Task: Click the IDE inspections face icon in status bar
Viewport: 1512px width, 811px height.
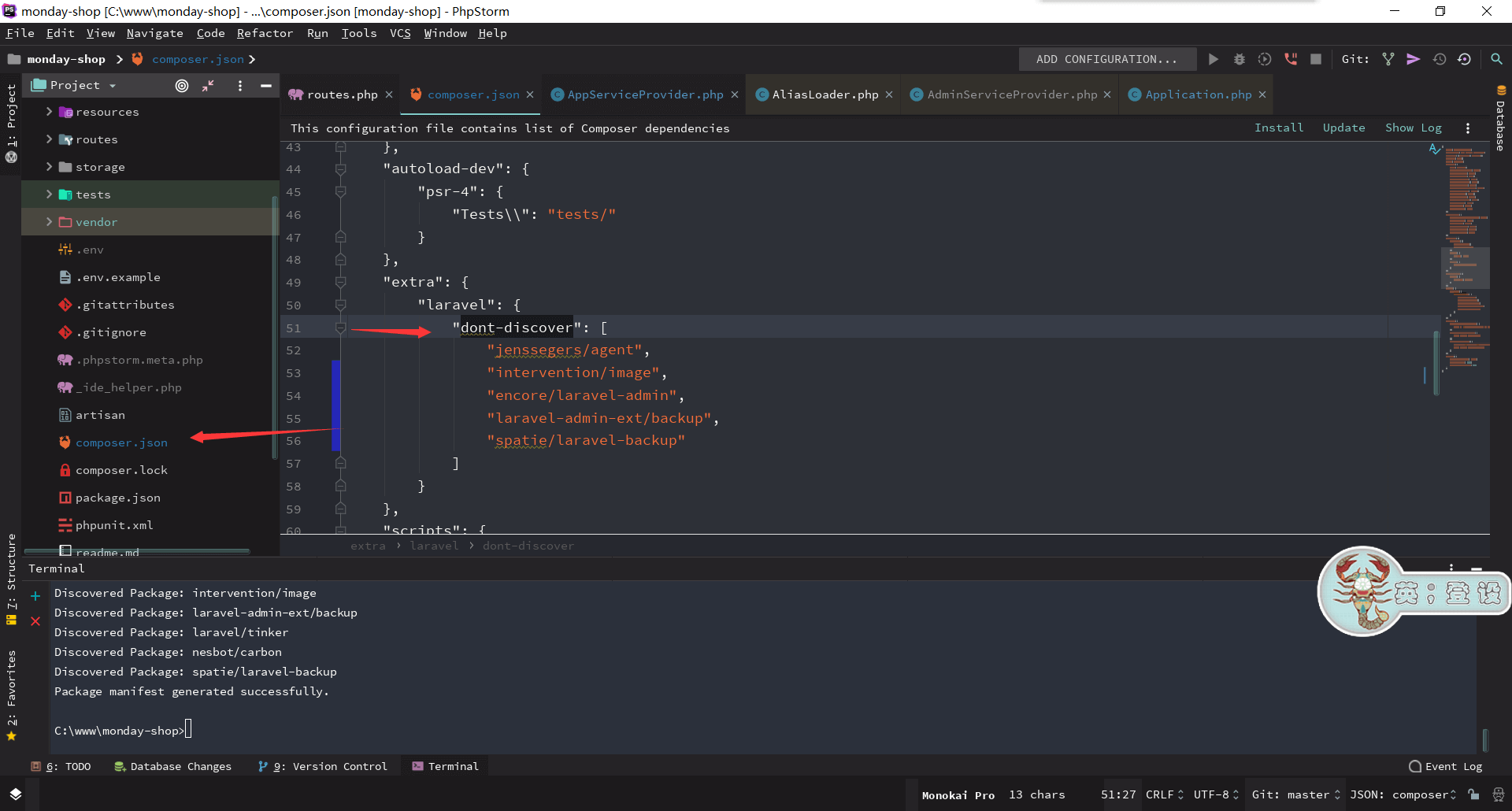Action: [x=1499, y=794]
